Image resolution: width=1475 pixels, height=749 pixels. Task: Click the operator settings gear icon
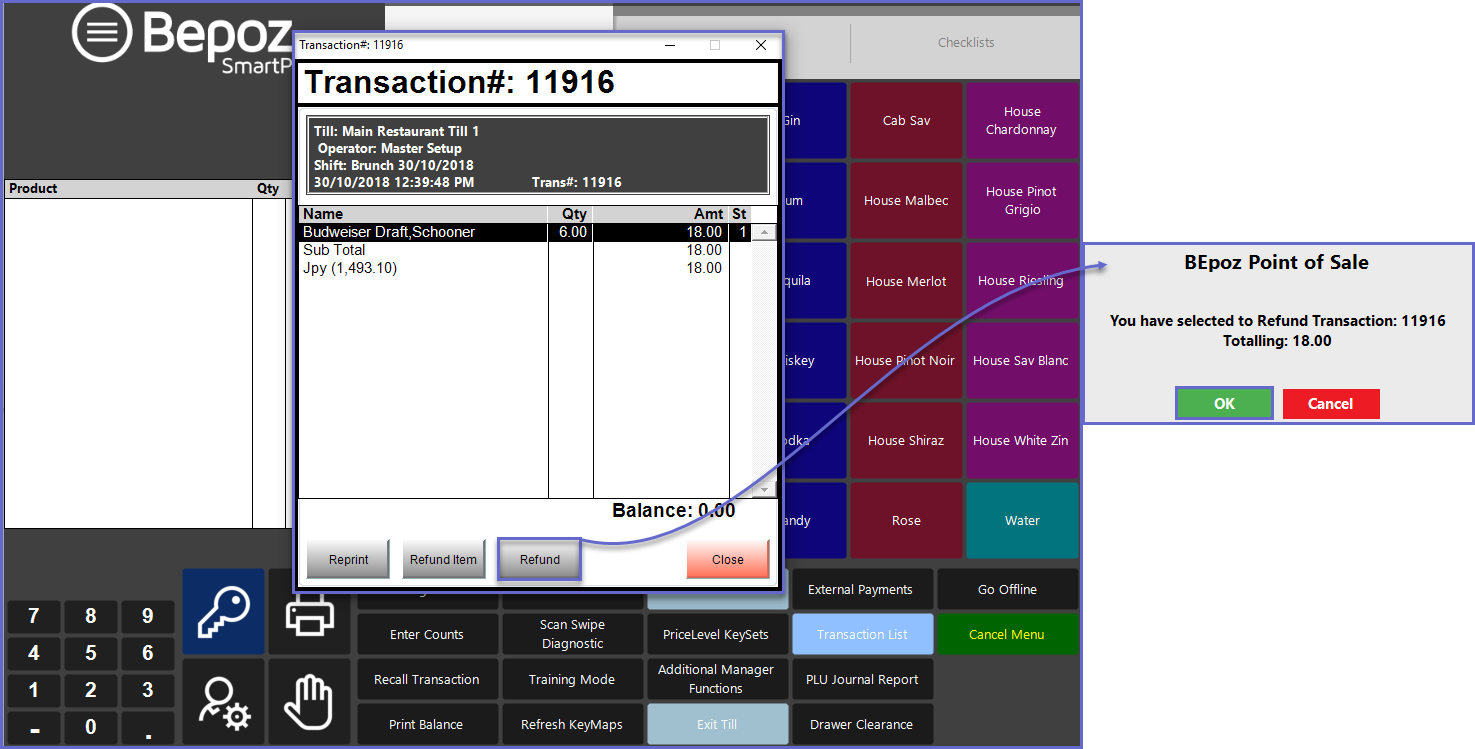point(224,701)
